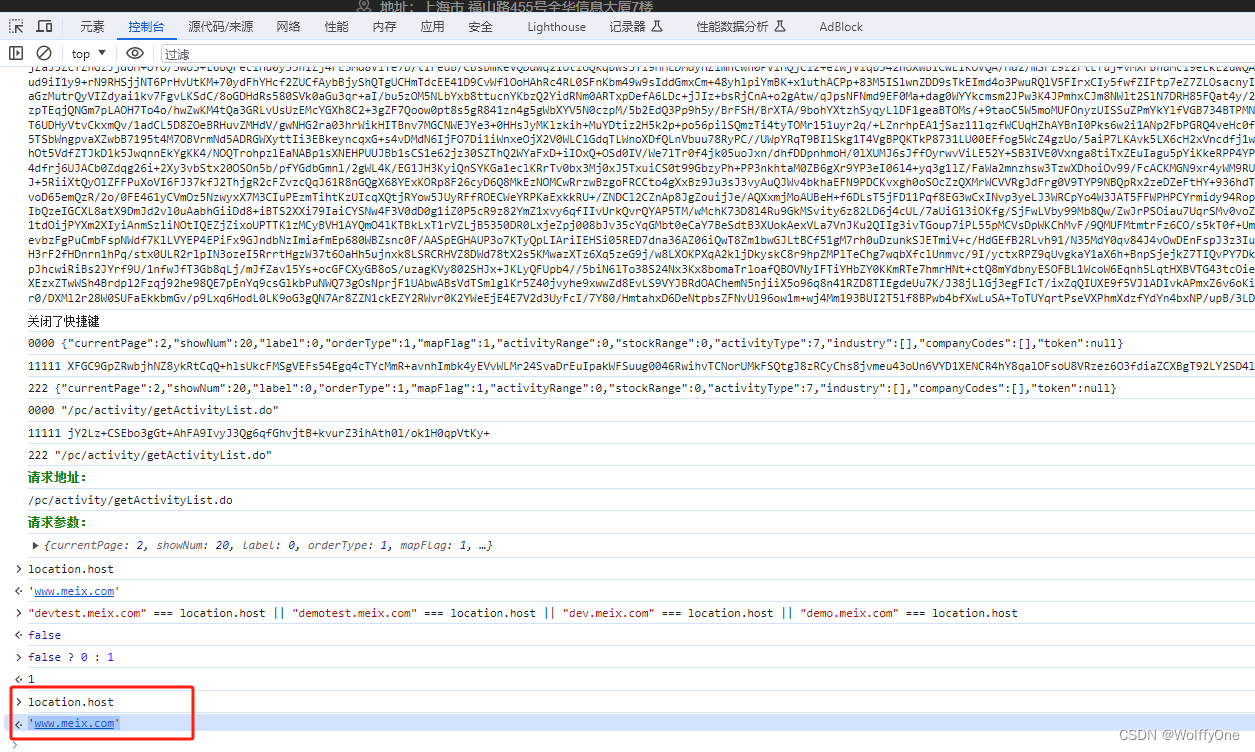The image size is (1255, 752).
Task: Open the 性能 tab
Action: point(337,27)
